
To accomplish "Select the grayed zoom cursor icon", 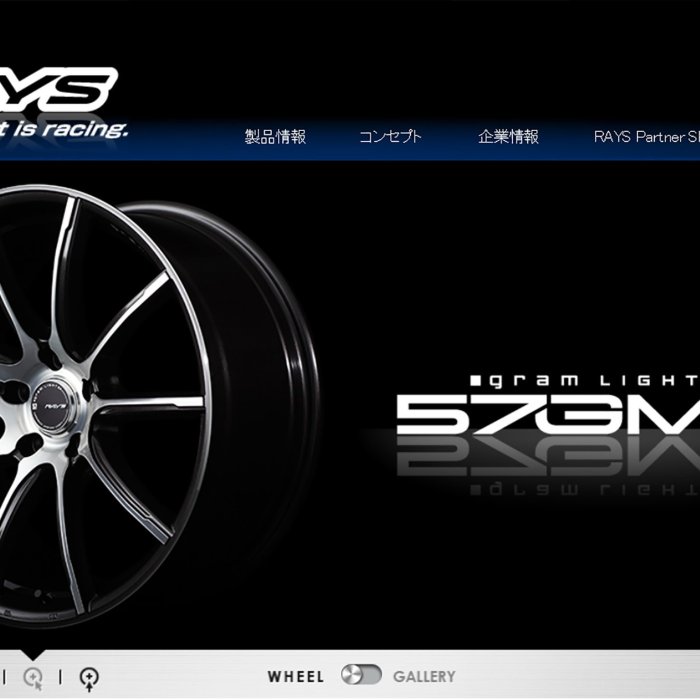I will 33,679.
